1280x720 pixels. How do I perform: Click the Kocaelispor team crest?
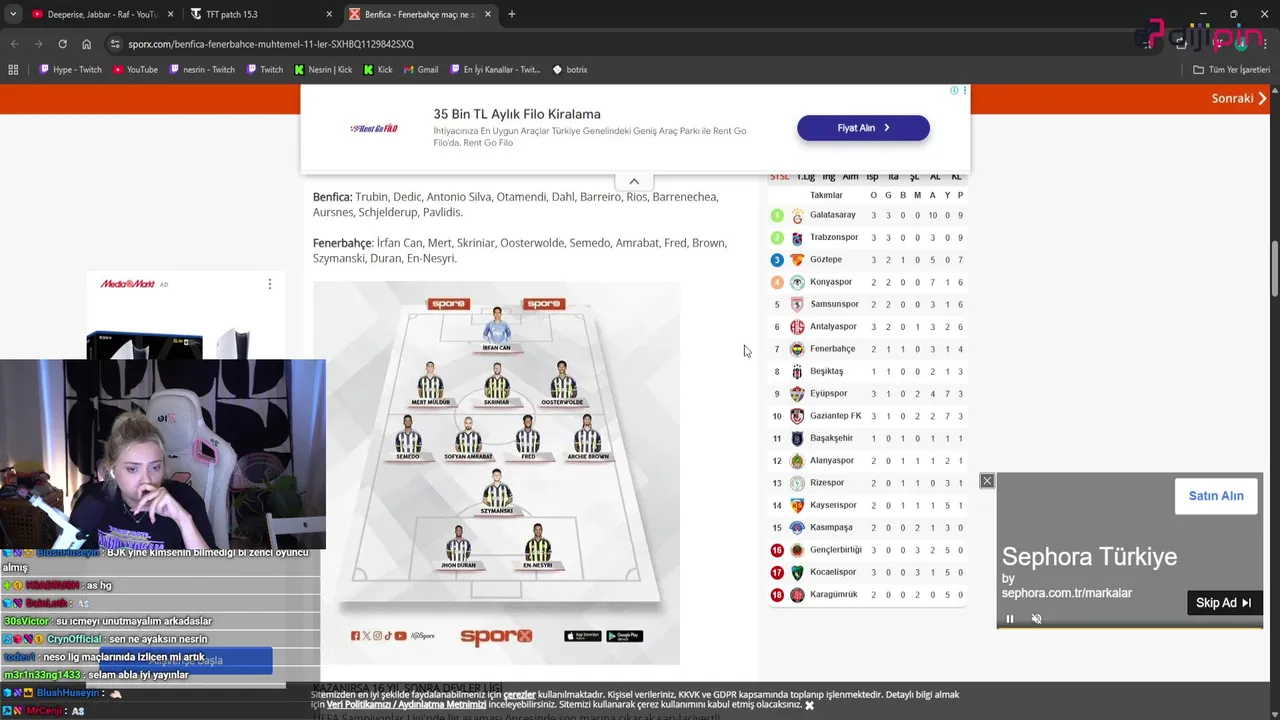(x=797, y=572)
